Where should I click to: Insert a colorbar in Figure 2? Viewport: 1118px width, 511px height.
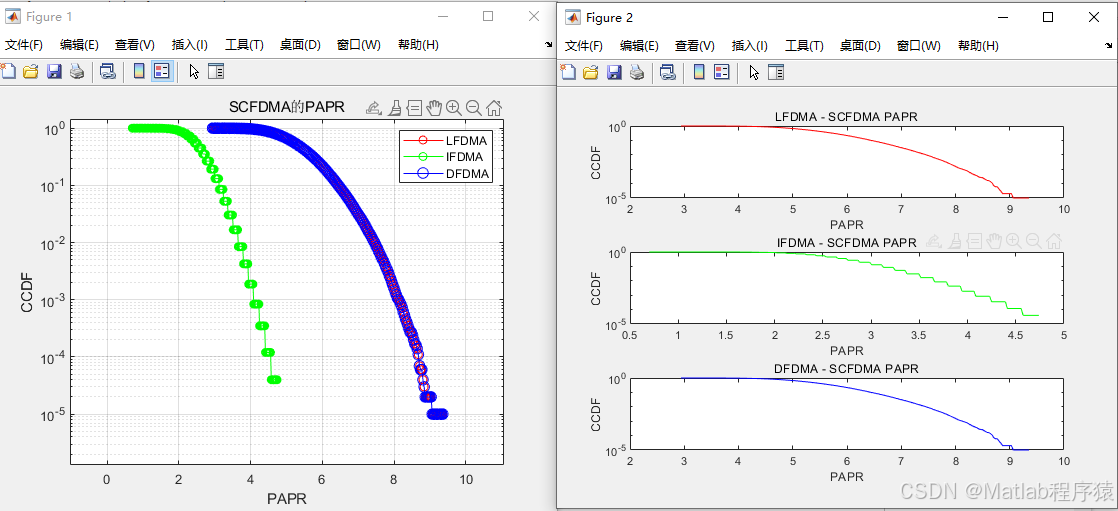point(699,71)
